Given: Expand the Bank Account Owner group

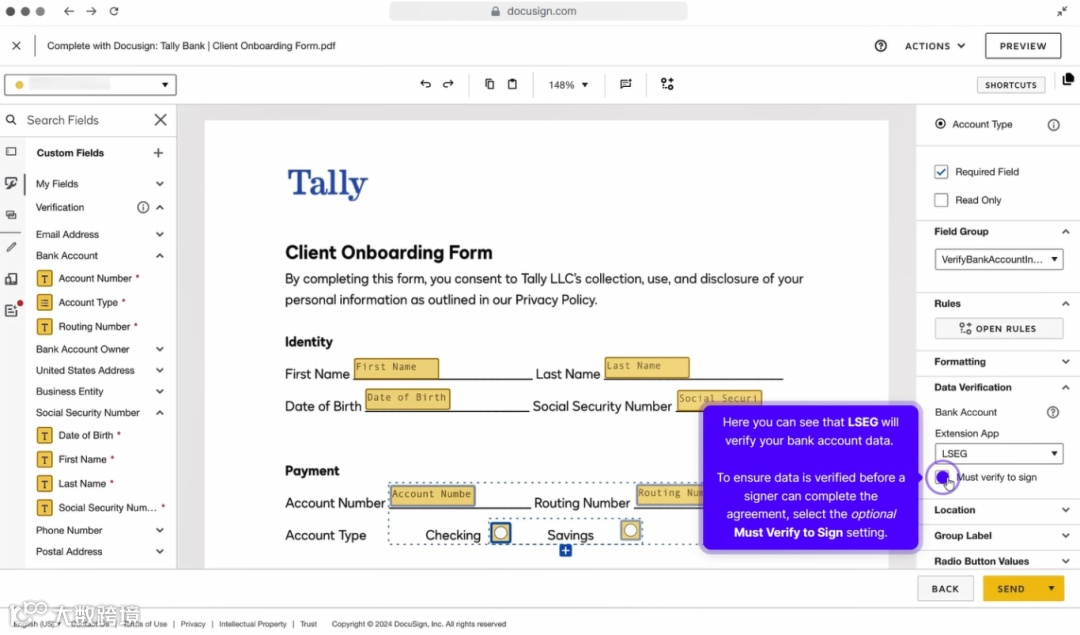Looking at the screenshot, I should (160, 349).
